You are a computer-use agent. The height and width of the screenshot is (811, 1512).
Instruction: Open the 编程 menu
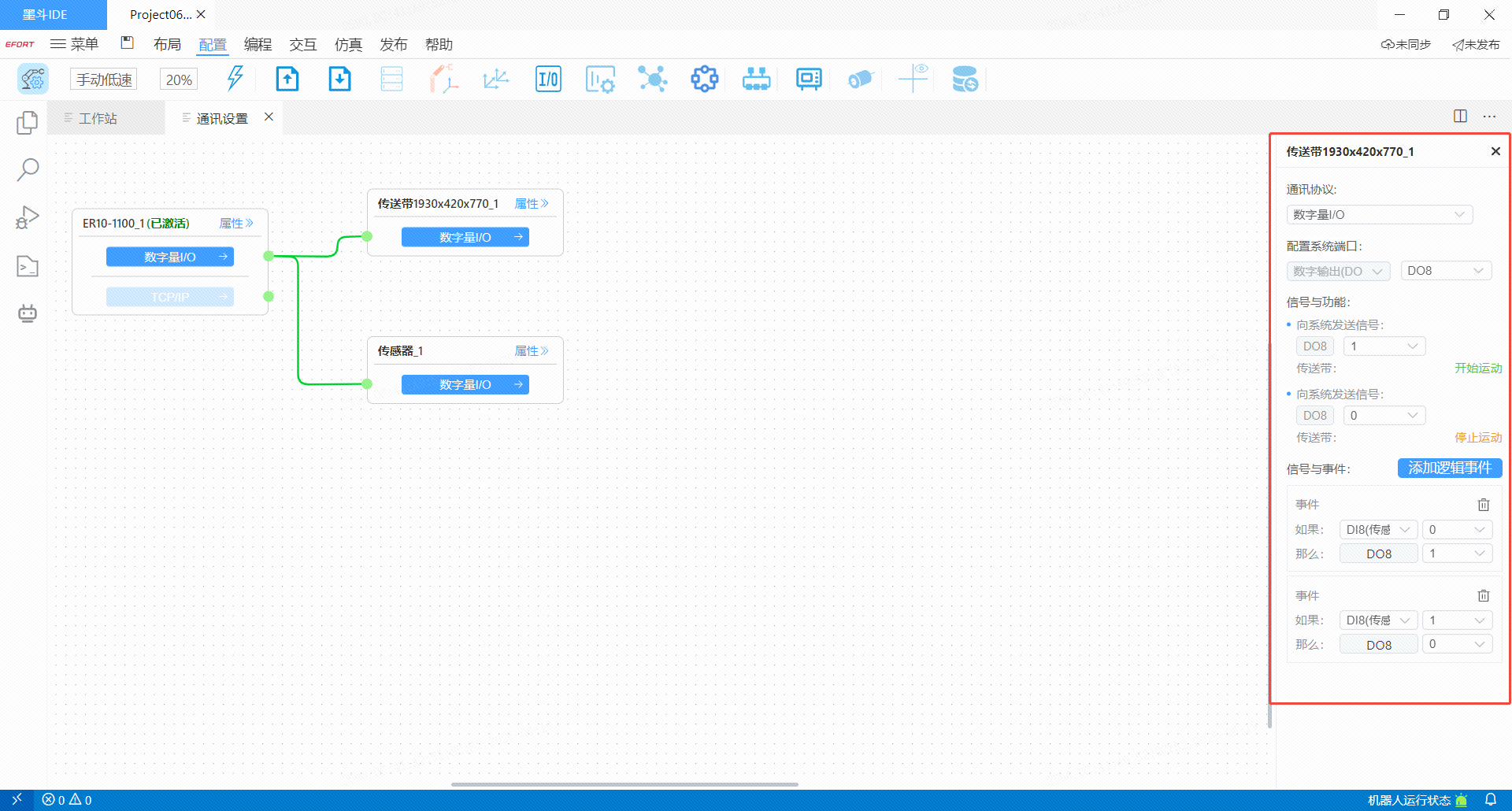[x=258, y=45]
